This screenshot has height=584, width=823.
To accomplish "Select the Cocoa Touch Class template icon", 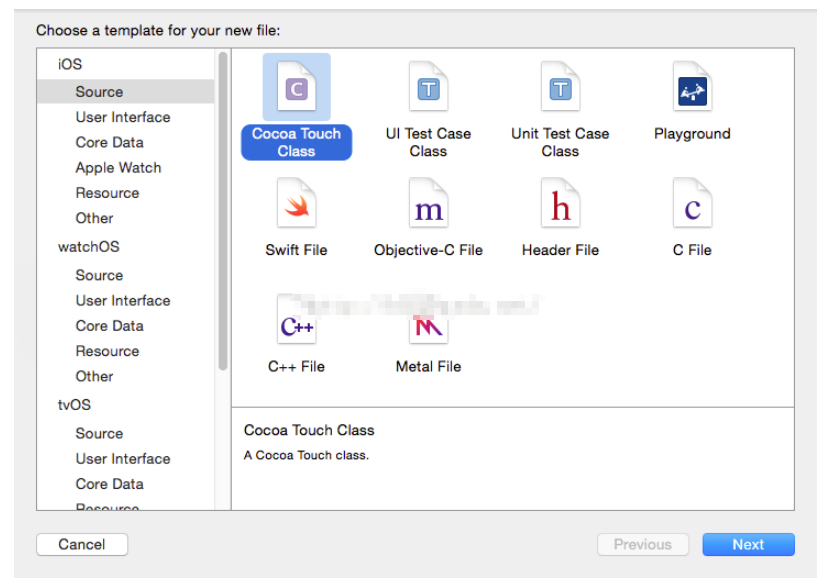I will pyautogui.click(x=296, y=90).
